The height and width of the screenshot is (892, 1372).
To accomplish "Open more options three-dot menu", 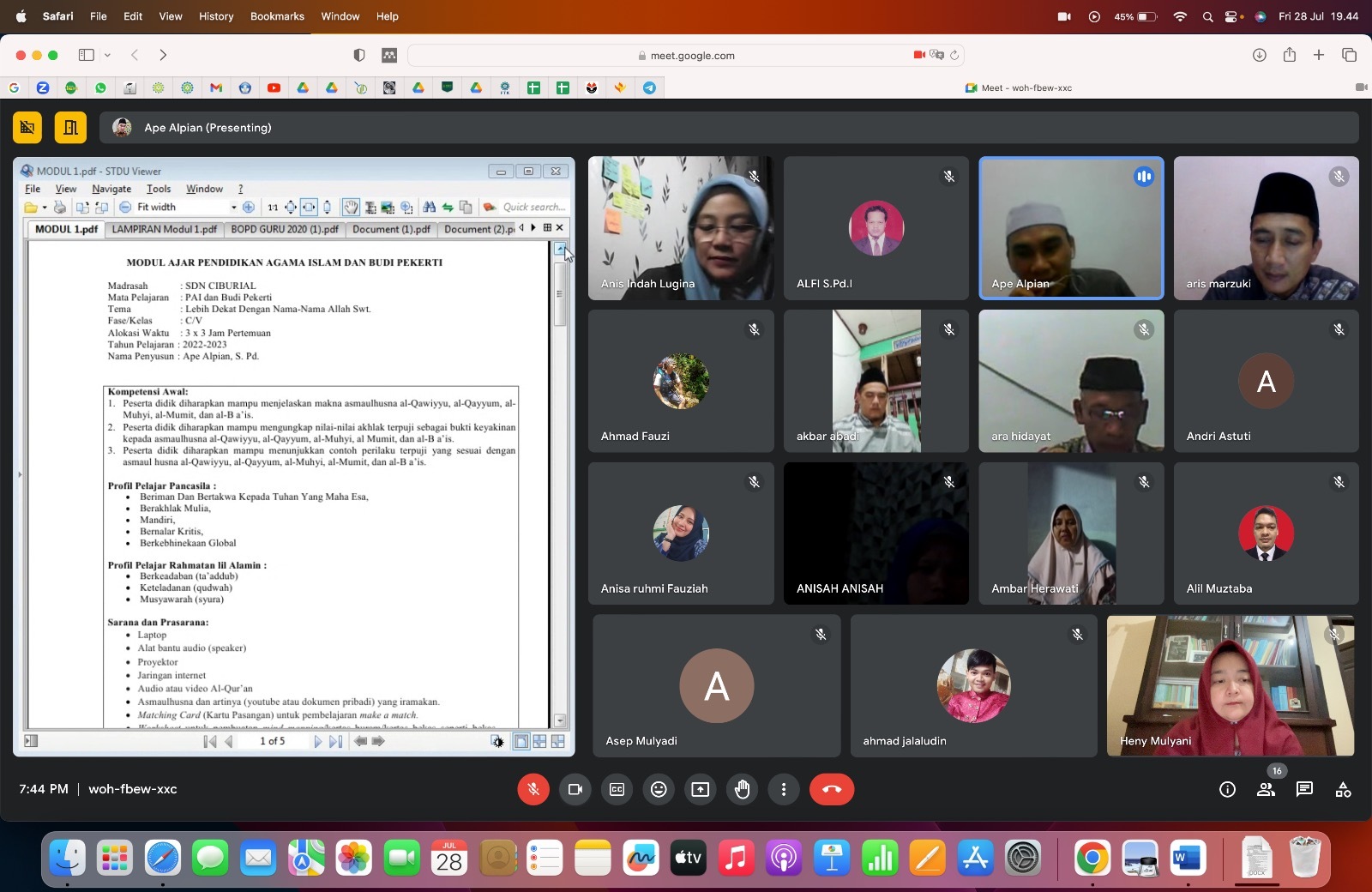I will pos(784,789).
